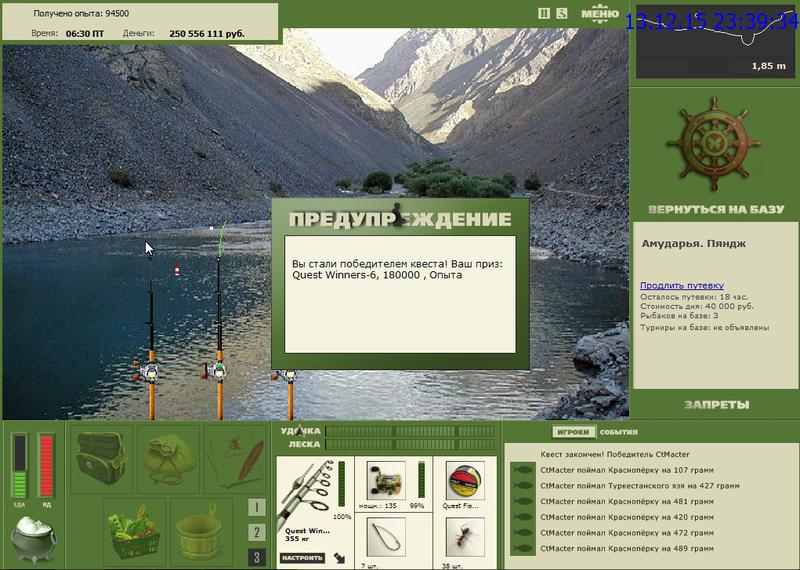The width and height of the screenshot is (800, 570).
Task: Click the rod name 'Quest Win... 355 кг'
Action: point(307,535)
